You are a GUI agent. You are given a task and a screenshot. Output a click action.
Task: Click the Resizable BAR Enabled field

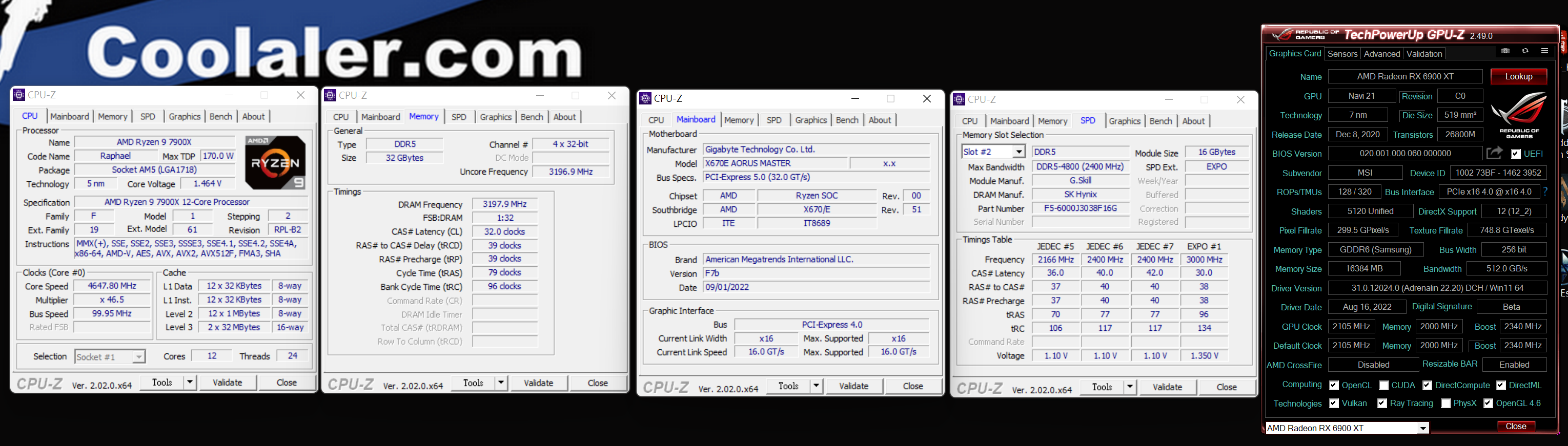pos(1514,365)
